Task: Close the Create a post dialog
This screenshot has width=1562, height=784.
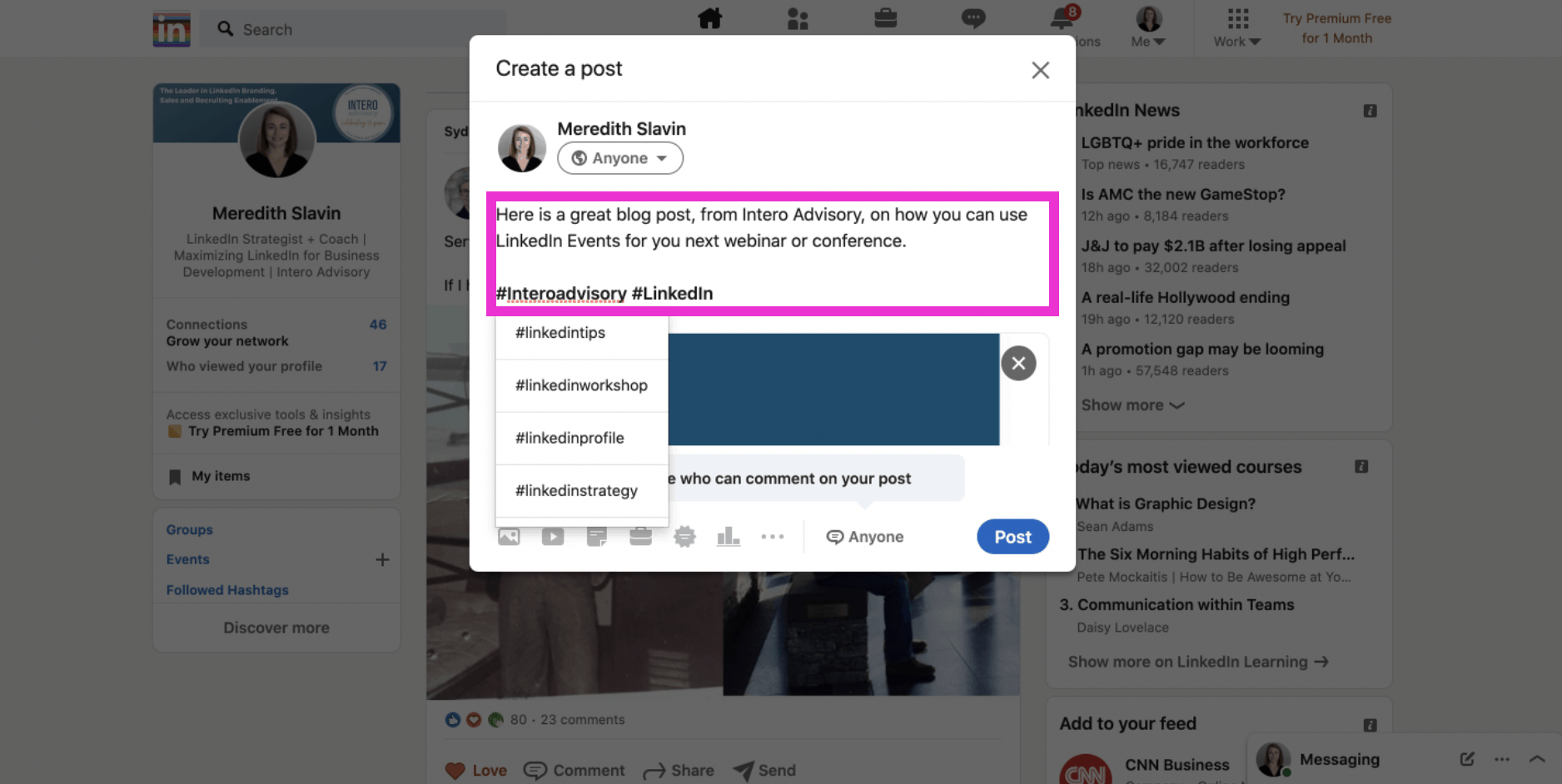Action: pos(1040,70)
